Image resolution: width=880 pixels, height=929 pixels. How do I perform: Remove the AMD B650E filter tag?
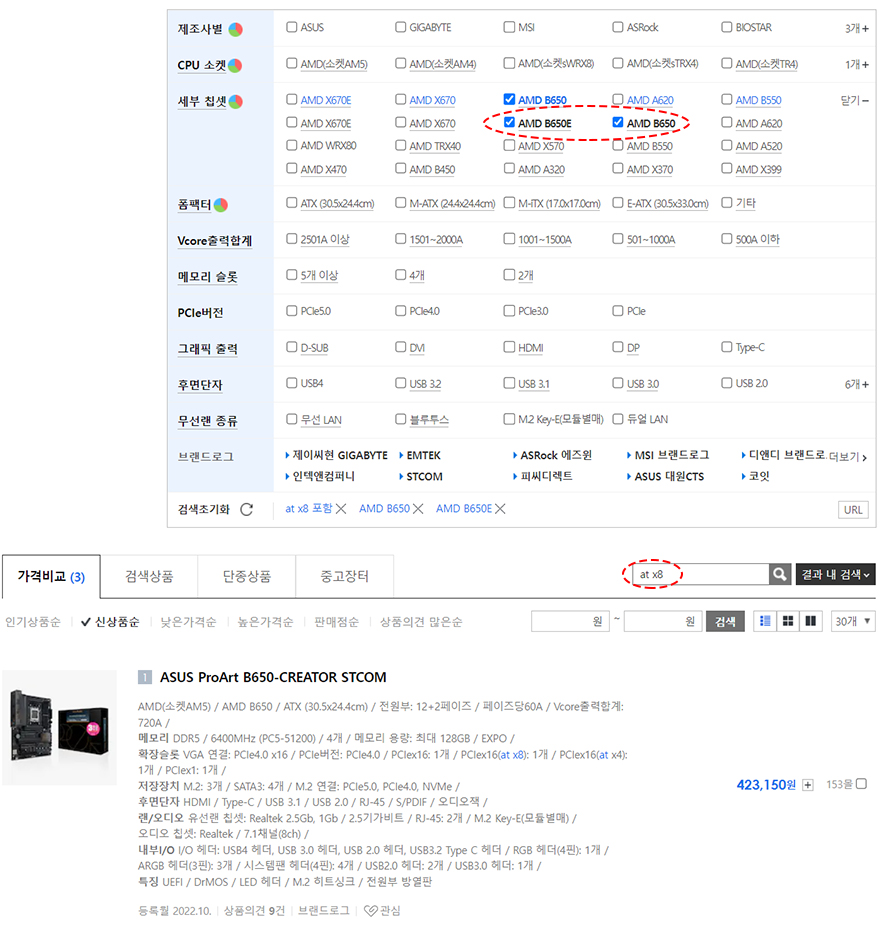500,509
